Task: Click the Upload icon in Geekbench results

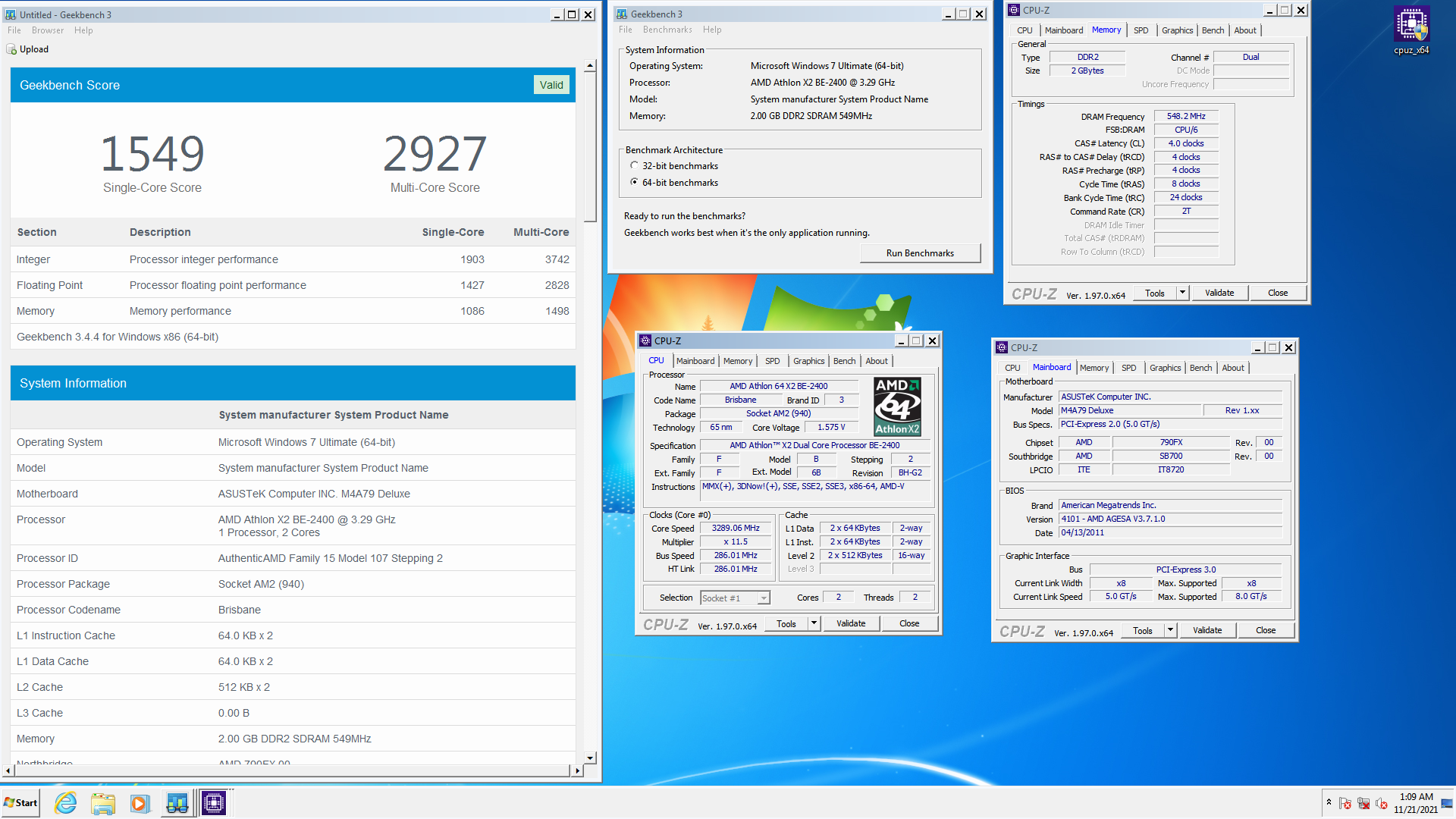Action: point(11,49)
